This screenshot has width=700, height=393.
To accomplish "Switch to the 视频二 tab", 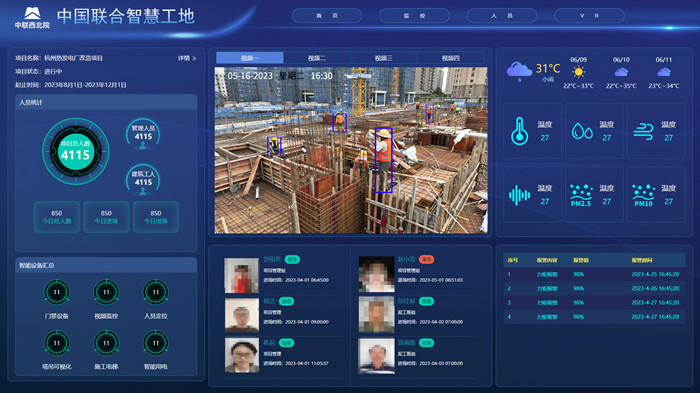I will pos(317,58).
